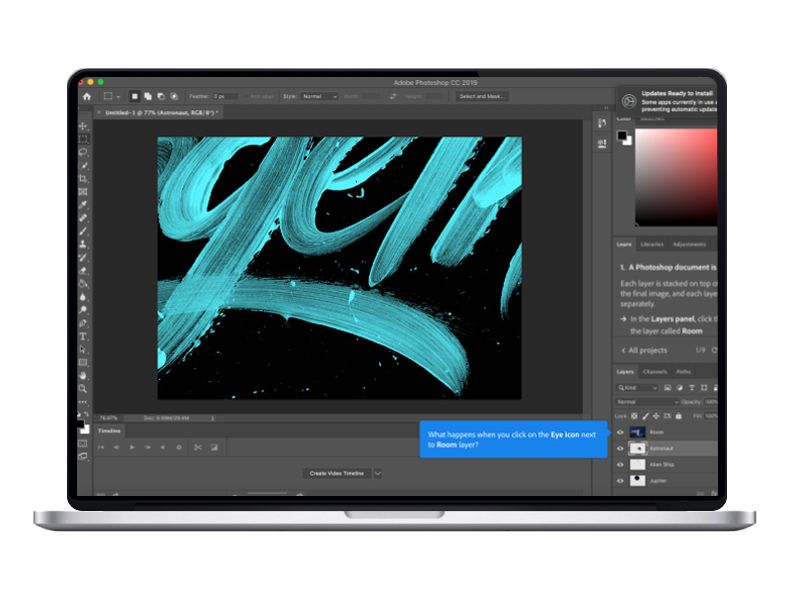
Task: Hide the Room layer via eye icon
Action: click(x=621, y=433)
